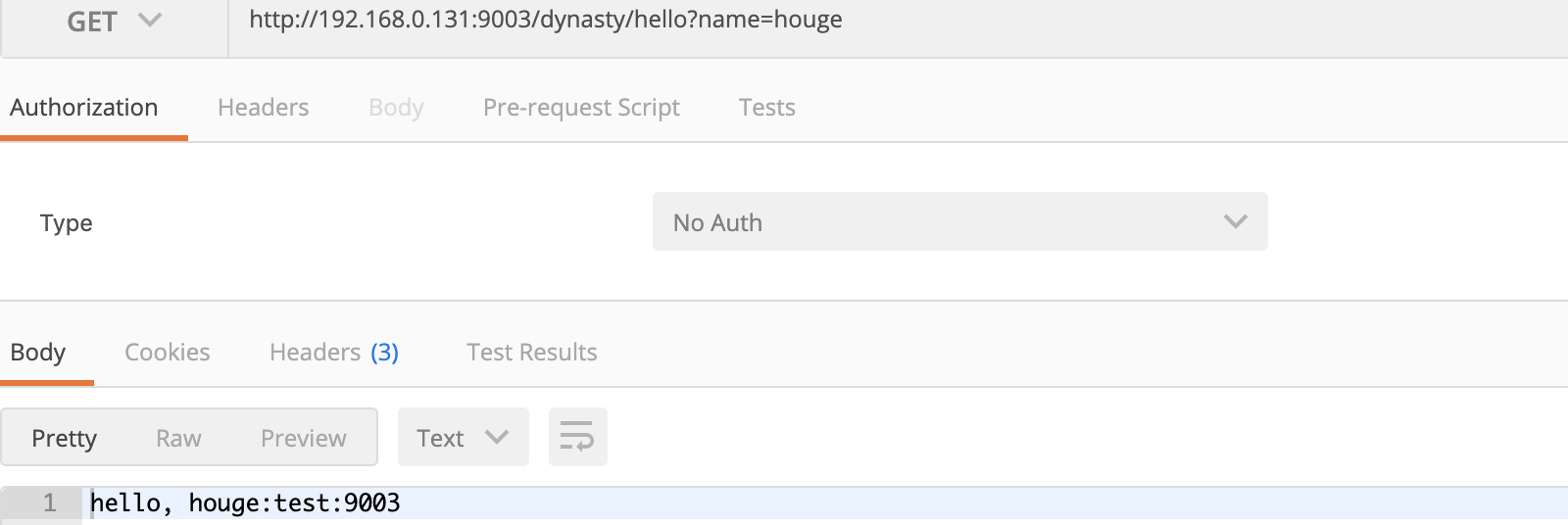Switch to the Authorization tab
The image size is (1568, 525).
pyautogui.click(x=84, y=108)
